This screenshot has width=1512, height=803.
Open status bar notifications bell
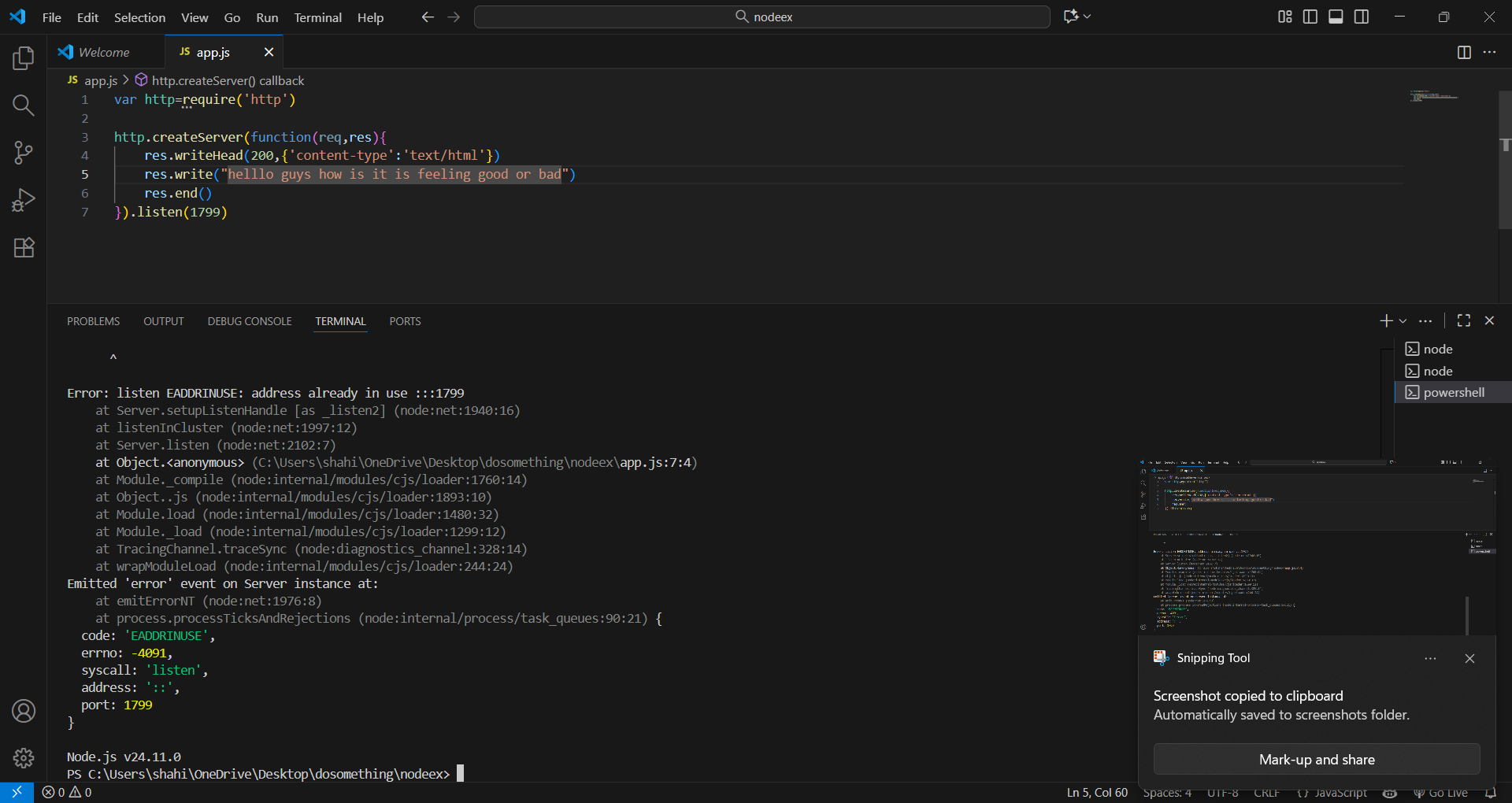click(x=1490, y=793)
